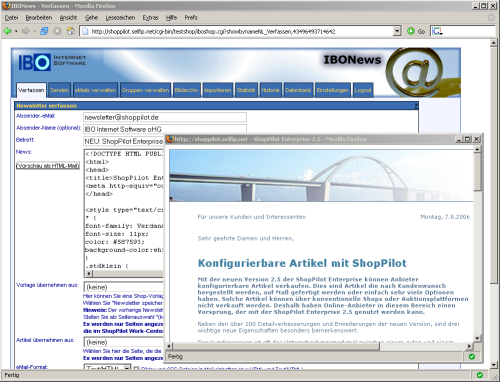Click the popup vertical scrollbar thumb
Viewport: 500px width, 382px height.
click(x=477, y=172)
